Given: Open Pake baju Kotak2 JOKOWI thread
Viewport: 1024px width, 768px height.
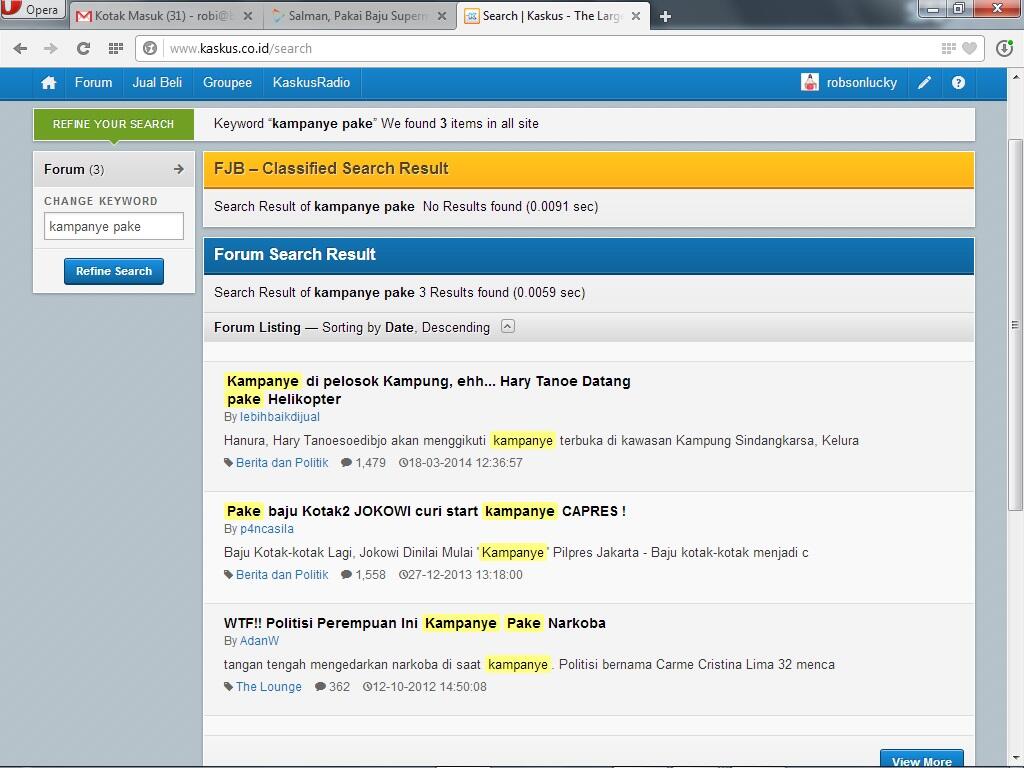Looking at the screenshot, I should click(x=425, y=511).
